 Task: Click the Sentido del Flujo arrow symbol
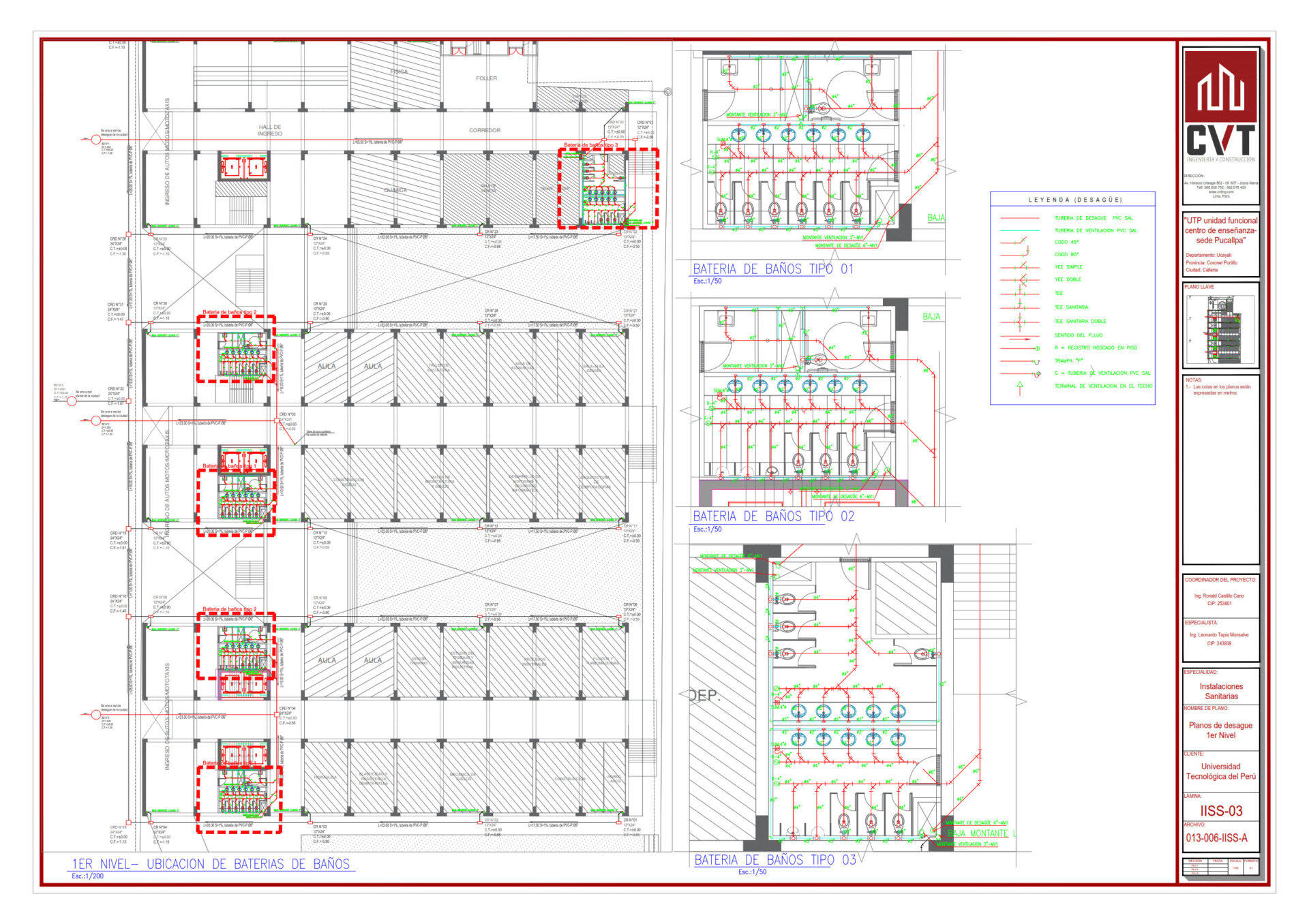pyautogui.click(x=1020, y=338)
